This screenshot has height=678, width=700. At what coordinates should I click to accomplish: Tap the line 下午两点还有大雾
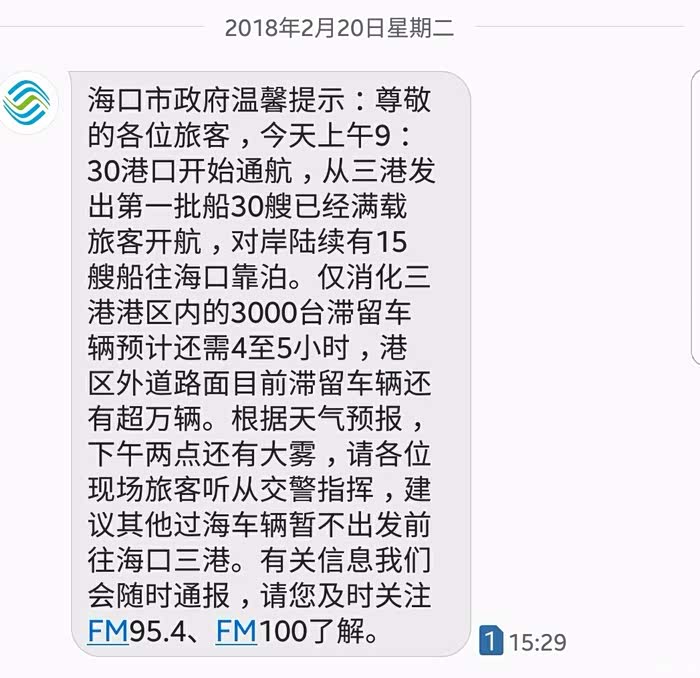(x=202, y=454)
